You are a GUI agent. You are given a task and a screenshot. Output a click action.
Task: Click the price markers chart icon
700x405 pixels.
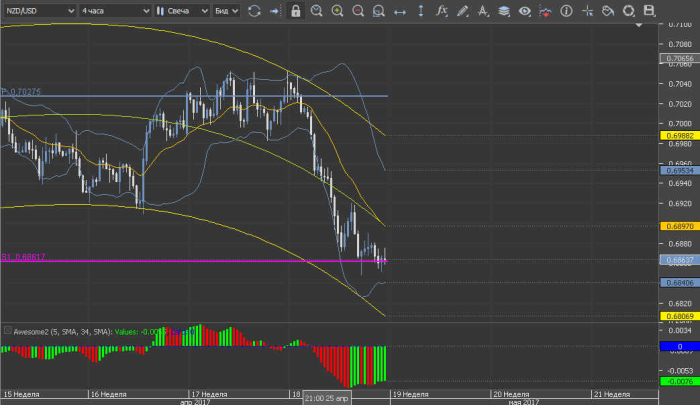click(546, 11)
